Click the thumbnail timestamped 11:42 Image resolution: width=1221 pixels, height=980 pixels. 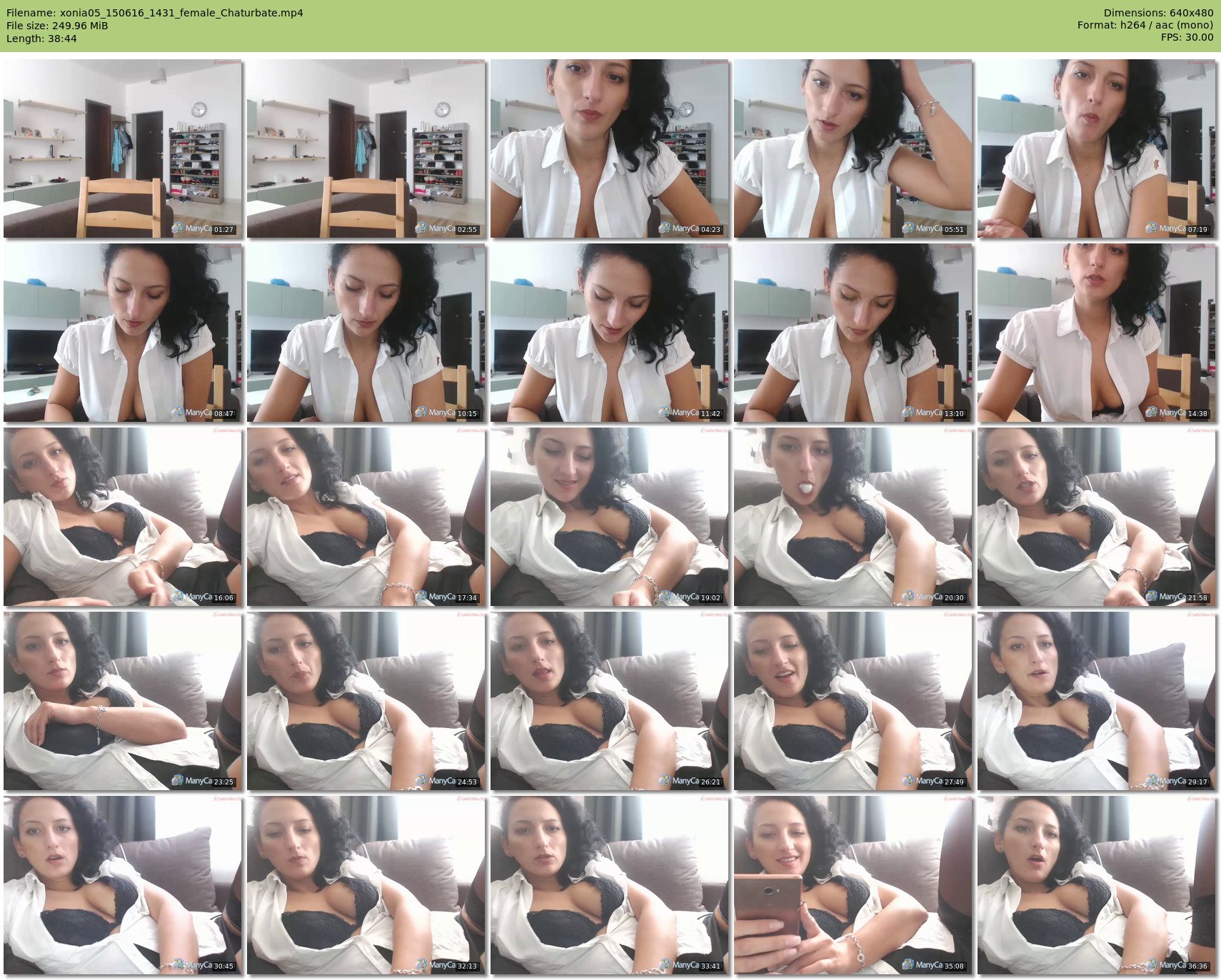[x=609, y=333]
